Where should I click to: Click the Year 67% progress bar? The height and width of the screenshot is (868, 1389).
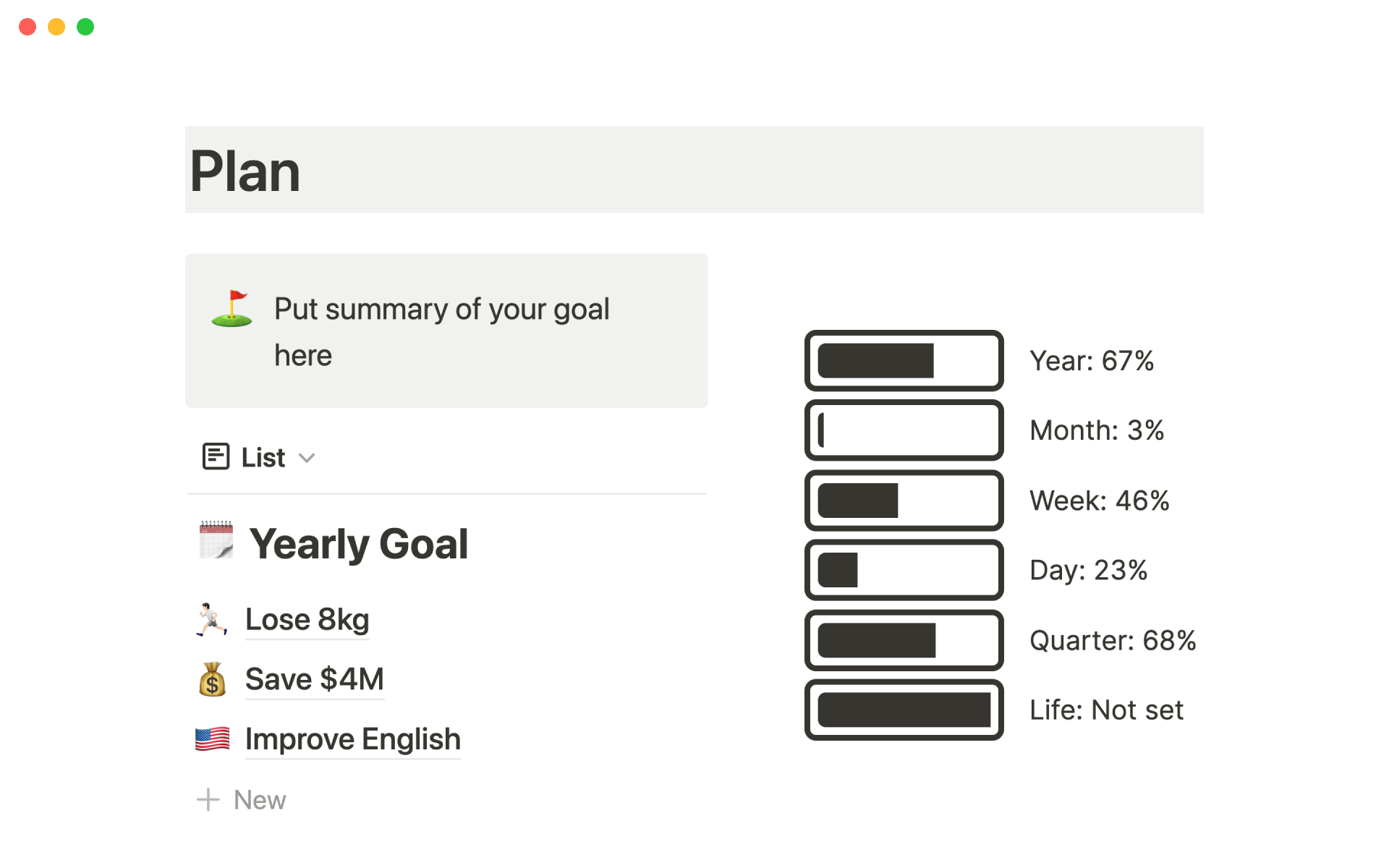point(904,361)
